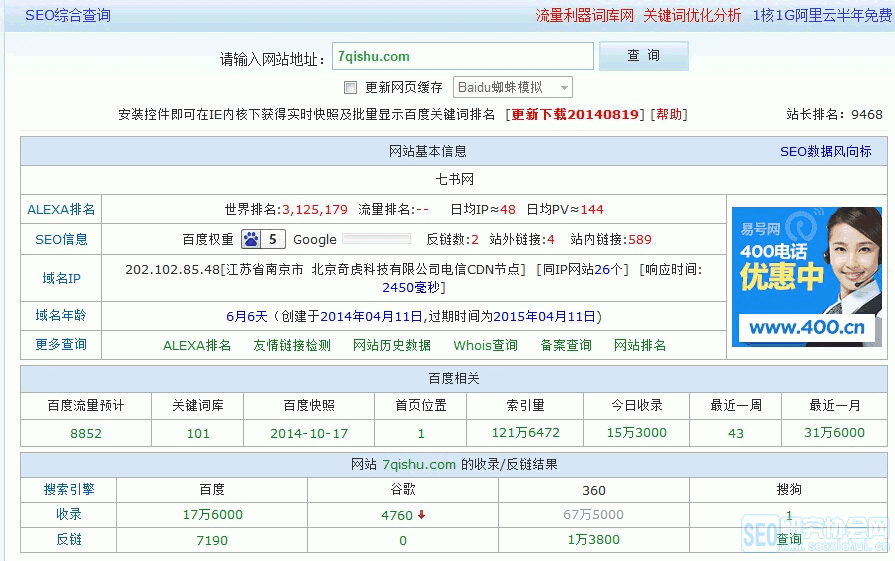The width and height of the screenshot is (895, 561).
Task: Click 最近一月 value 31万6000
Action: [834, 433]
